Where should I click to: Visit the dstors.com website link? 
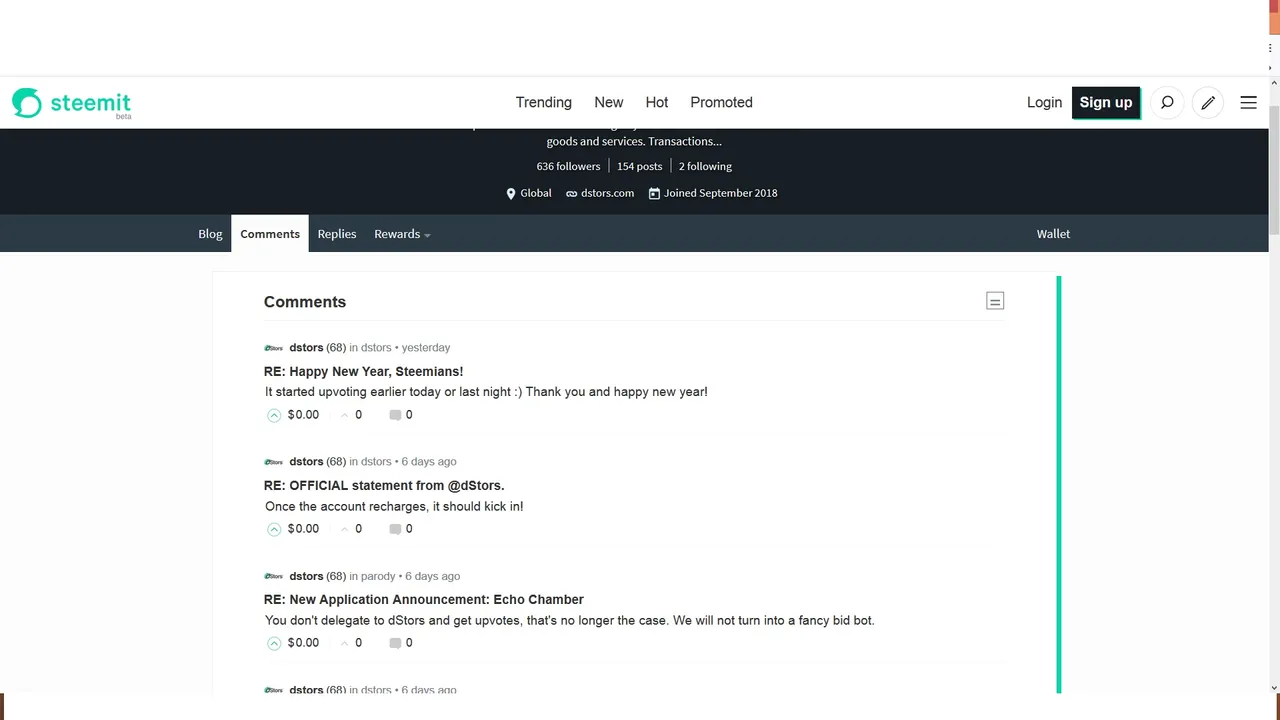[x=607, y=193]
